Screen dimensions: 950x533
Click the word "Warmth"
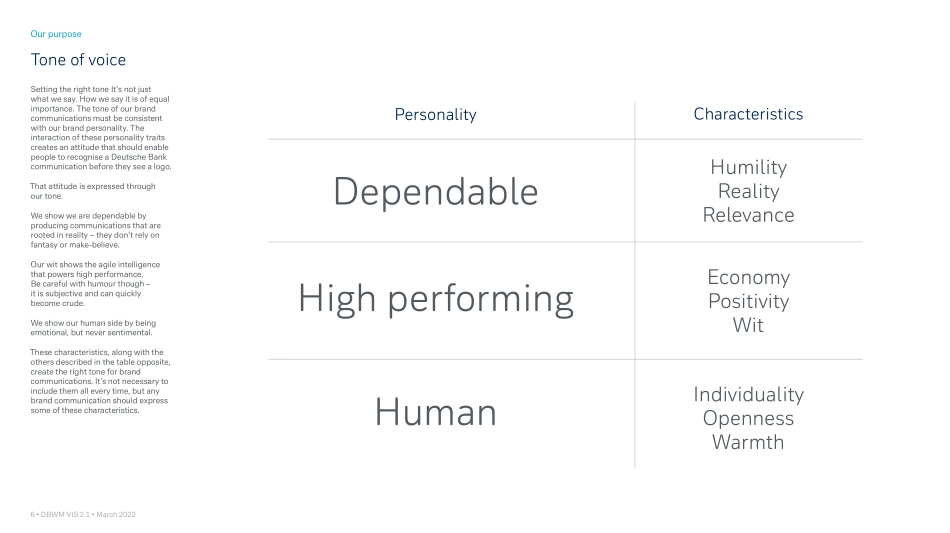pos(748,442)
